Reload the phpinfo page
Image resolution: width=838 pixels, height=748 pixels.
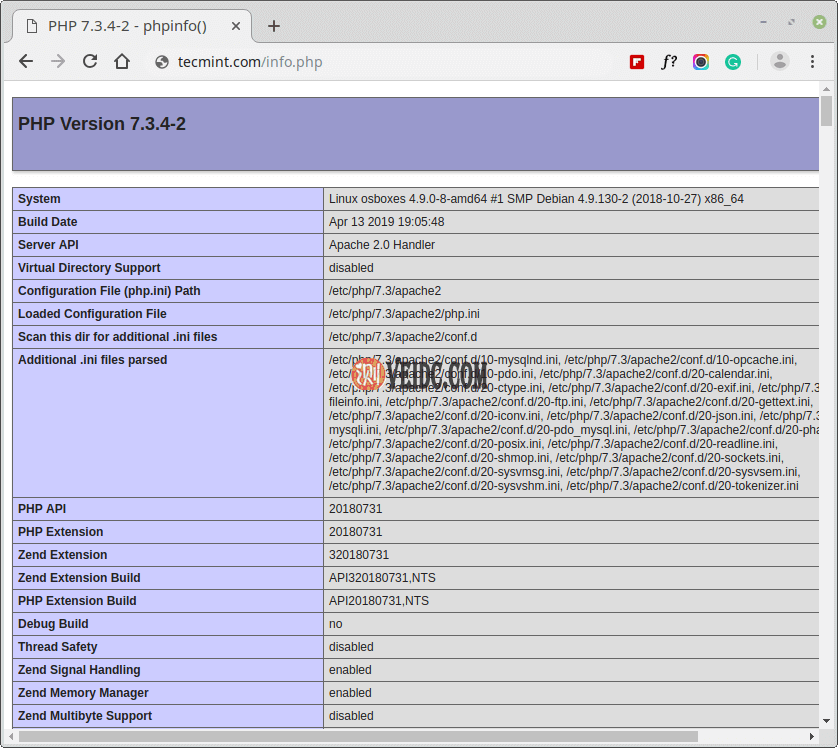[x=90, y=62]
